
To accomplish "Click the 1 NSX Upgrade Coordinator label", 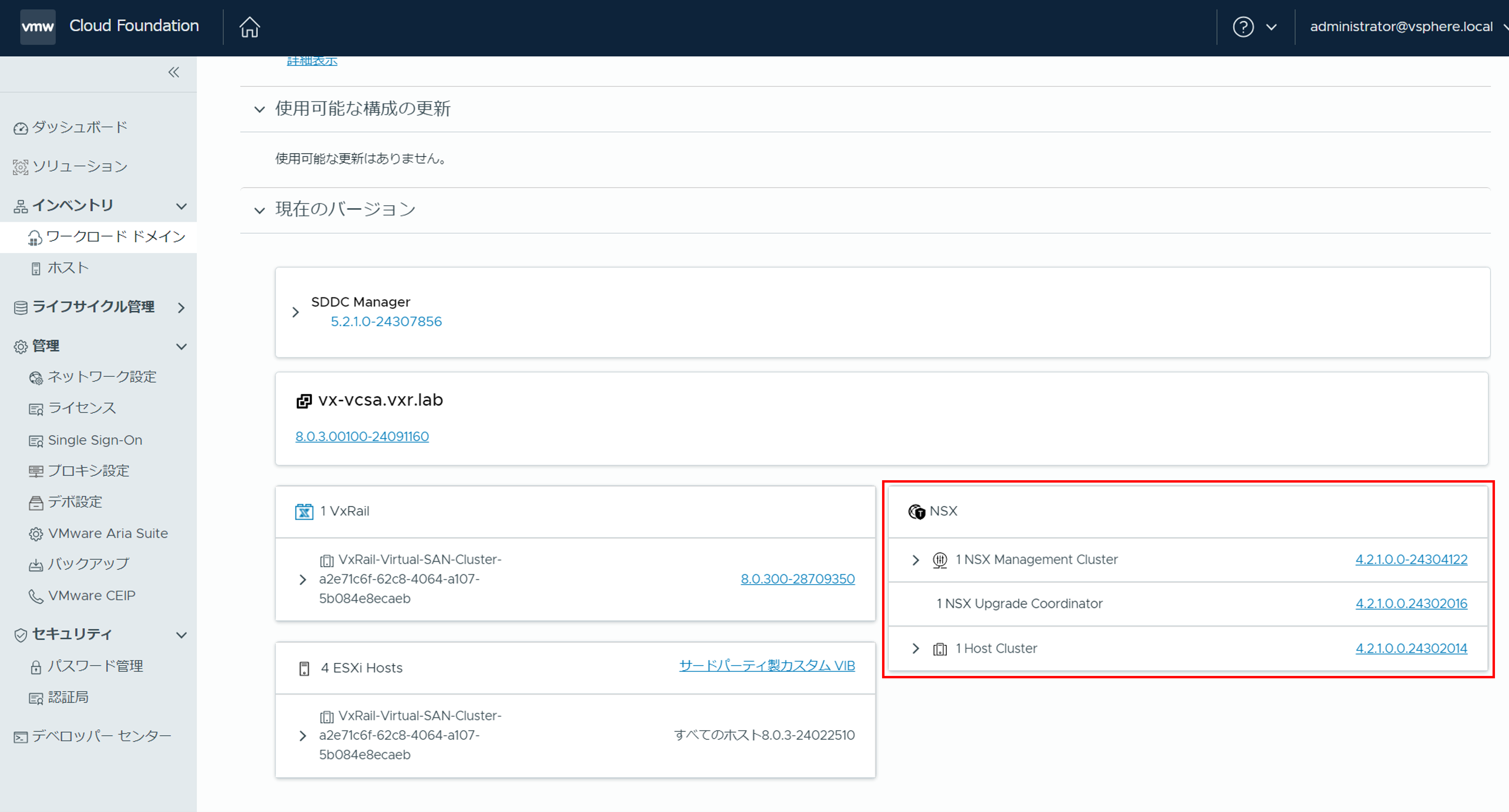I will click(x=1019, y=604).
